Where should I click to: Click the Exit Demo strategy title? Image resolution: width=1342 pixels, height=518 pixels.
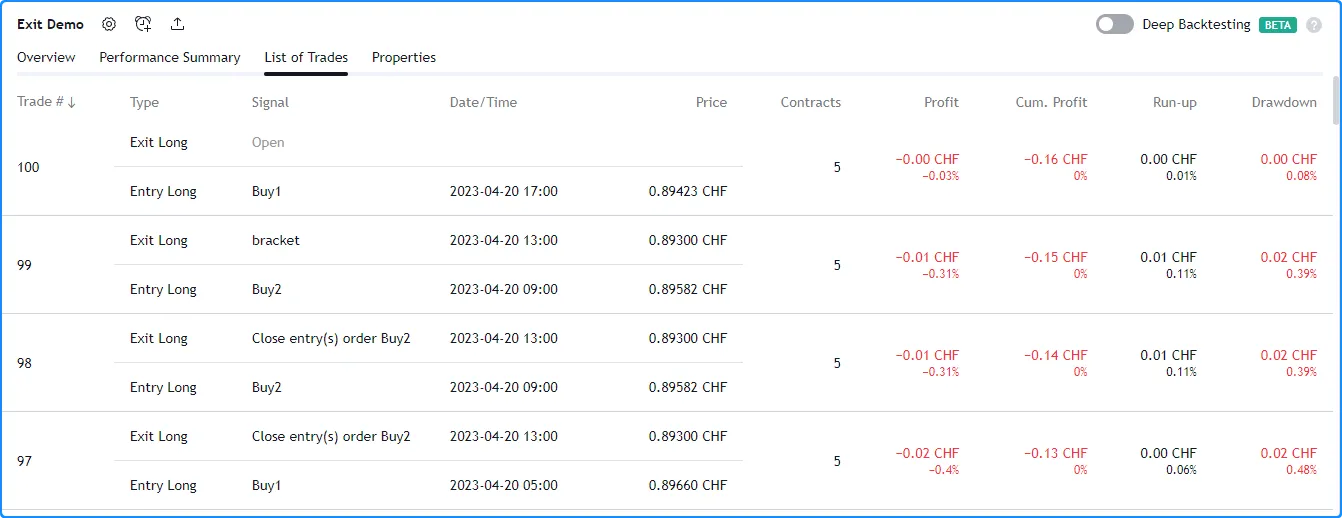pyautogui.click(x=51, y=24)
